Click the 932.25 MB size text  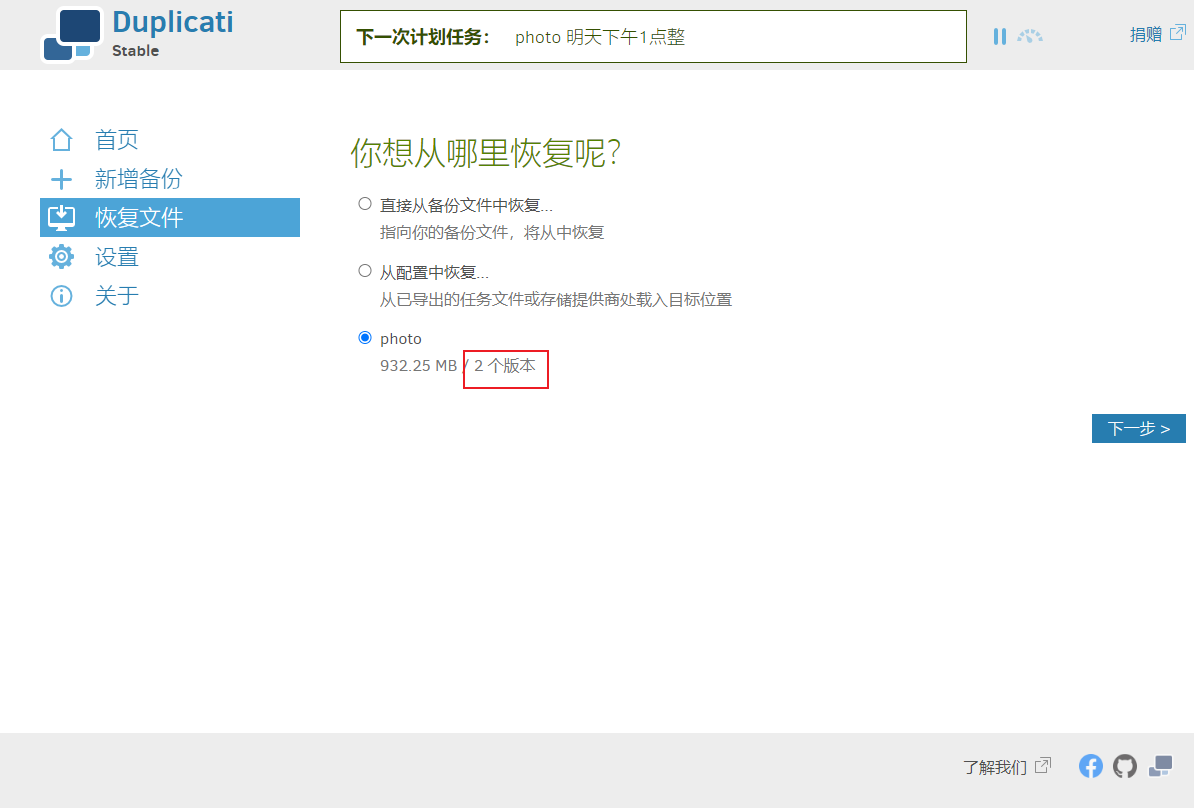point(418,366)
